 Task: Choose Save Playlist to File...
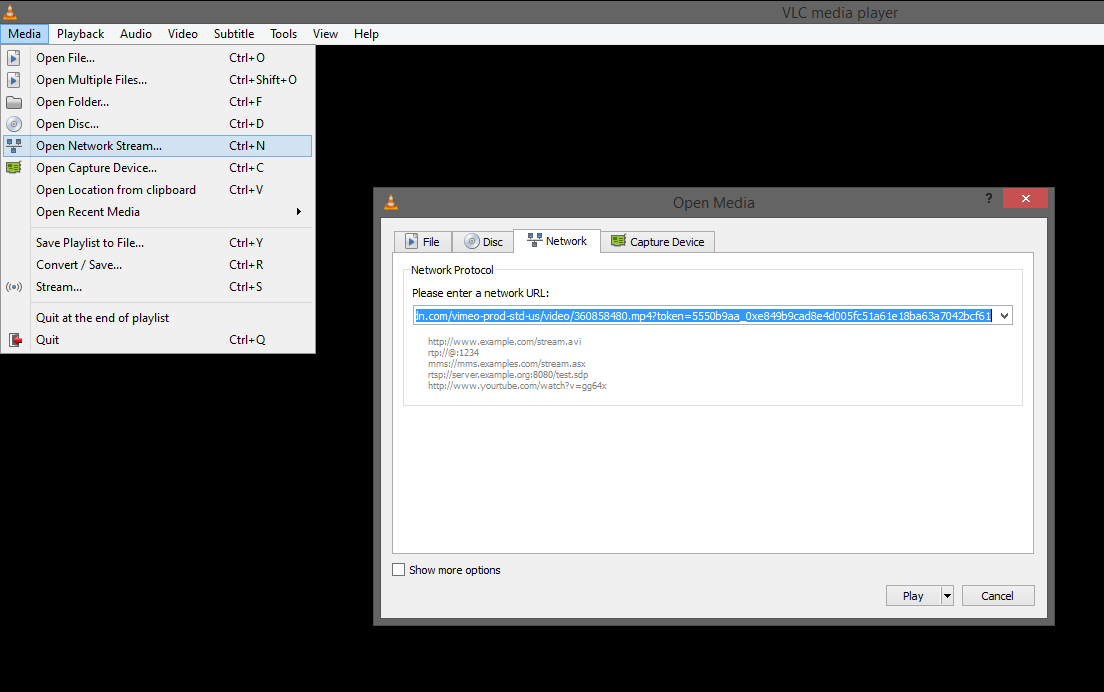pyautogui.click(x=158, y=243)
